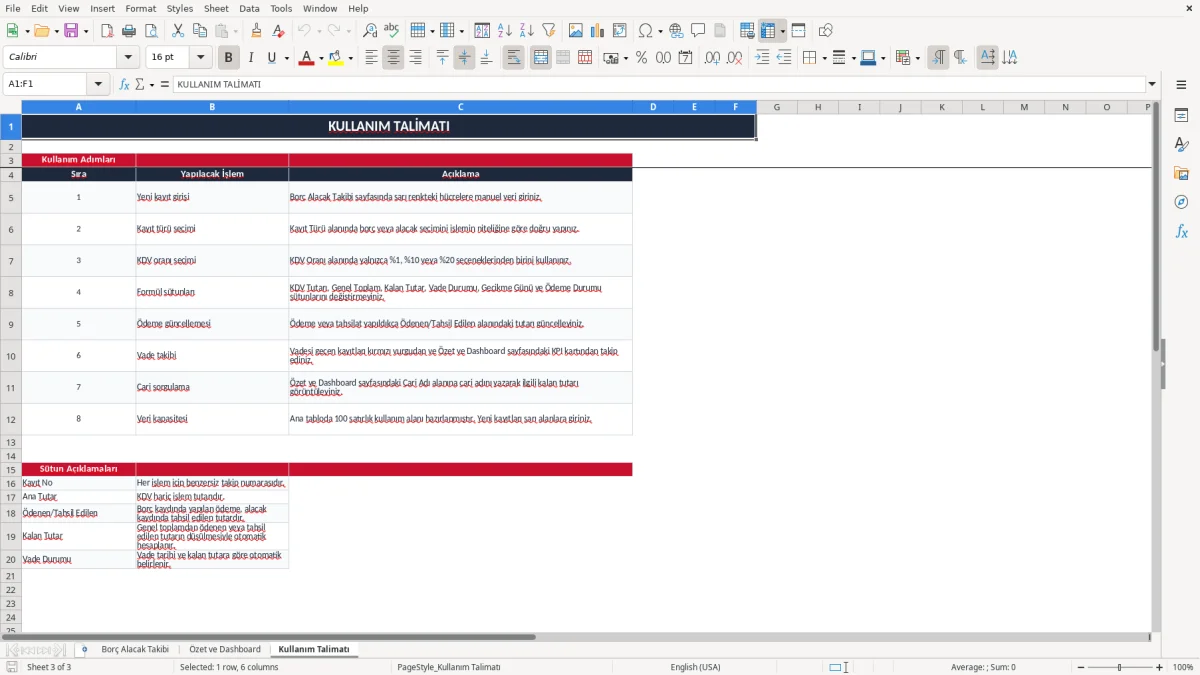The height and width of the screenshot is (675, 1200).
Task: Open the Format menu
Action: click(x=140, y=8)
